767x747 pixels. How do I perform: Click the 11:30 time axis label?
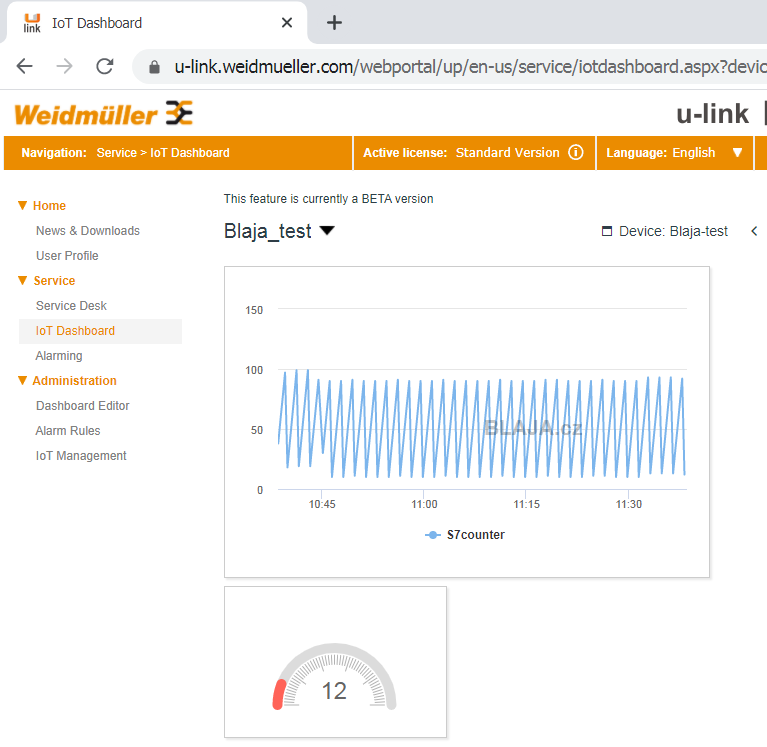[x=629, y=504]
